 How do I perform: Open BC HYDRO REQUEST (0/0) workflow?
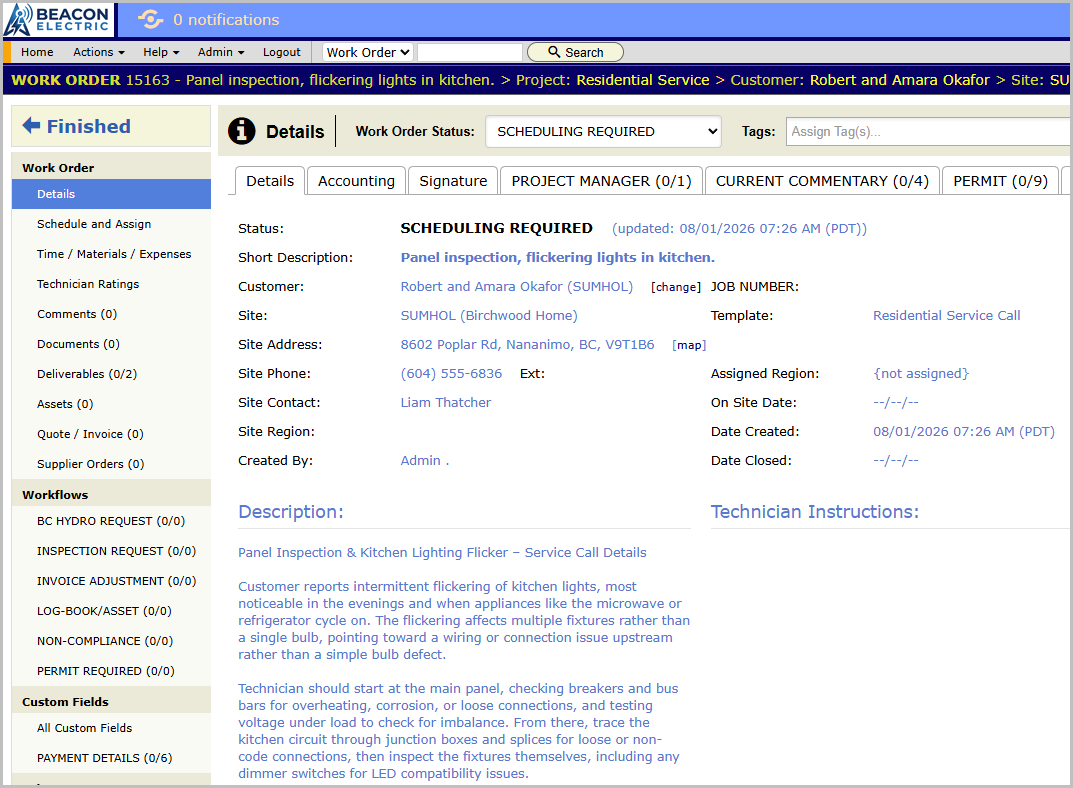pos(112,521)
